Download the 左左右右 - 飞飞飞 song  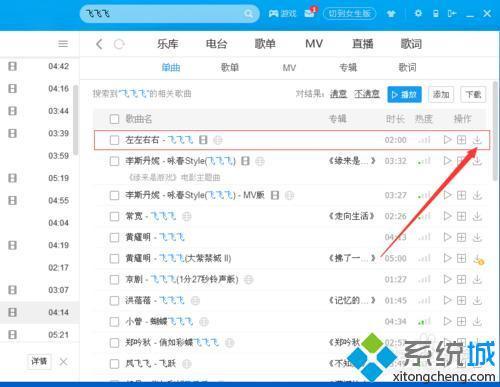point(477,140)
